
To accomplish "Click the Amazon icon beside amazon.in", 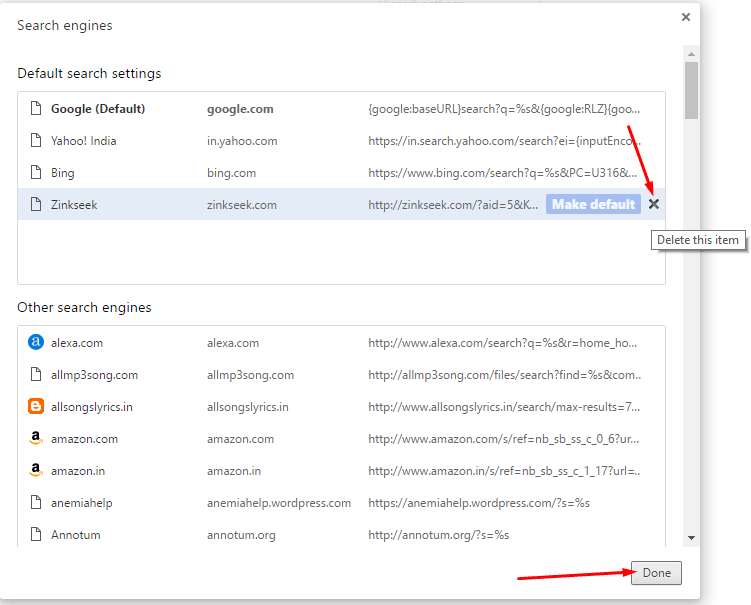I will coord(36,470).
